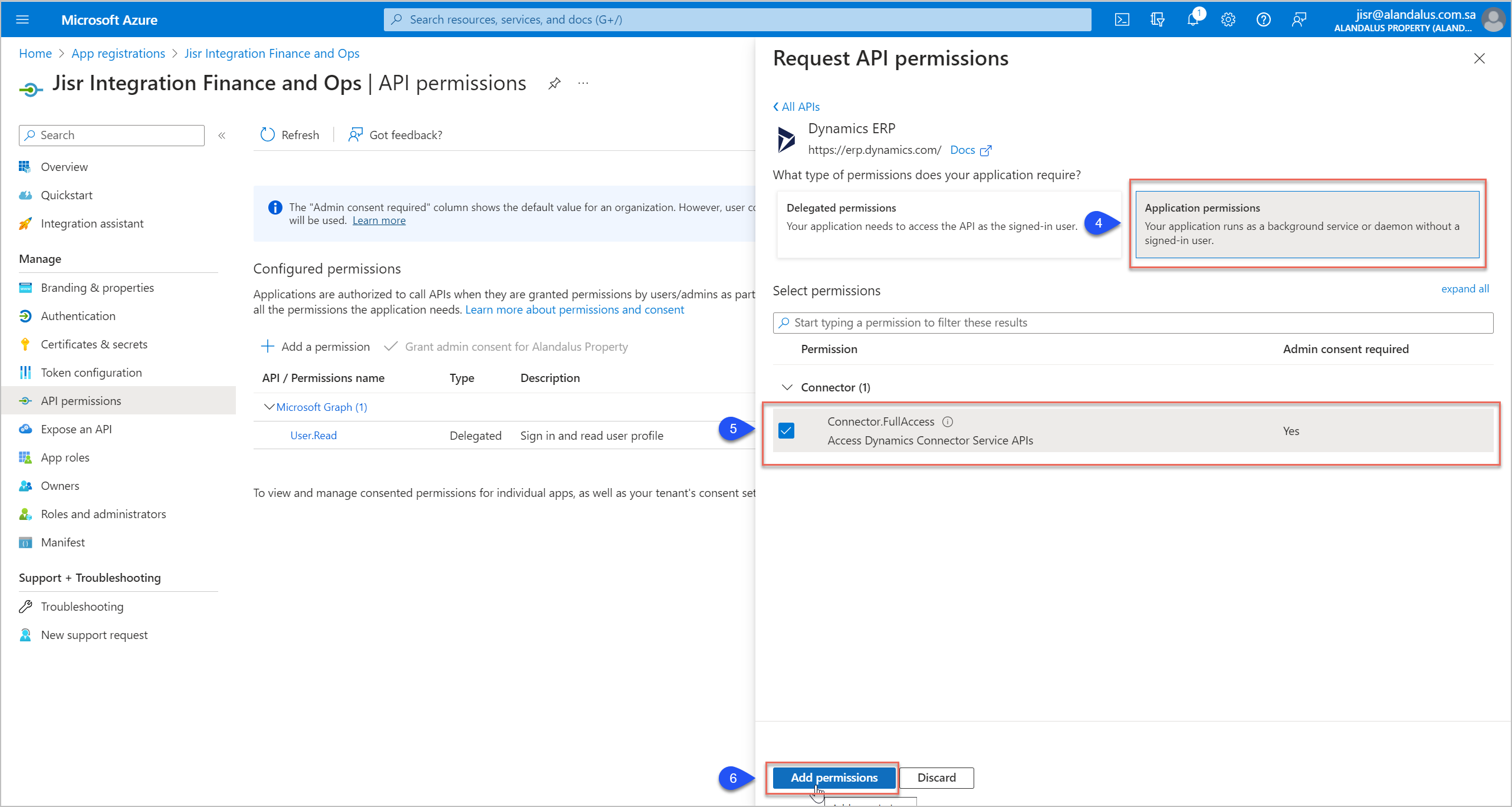Open the feedback icon in the top bar
Viewport: 1512px width, 807px height.
coord(1299,19)
